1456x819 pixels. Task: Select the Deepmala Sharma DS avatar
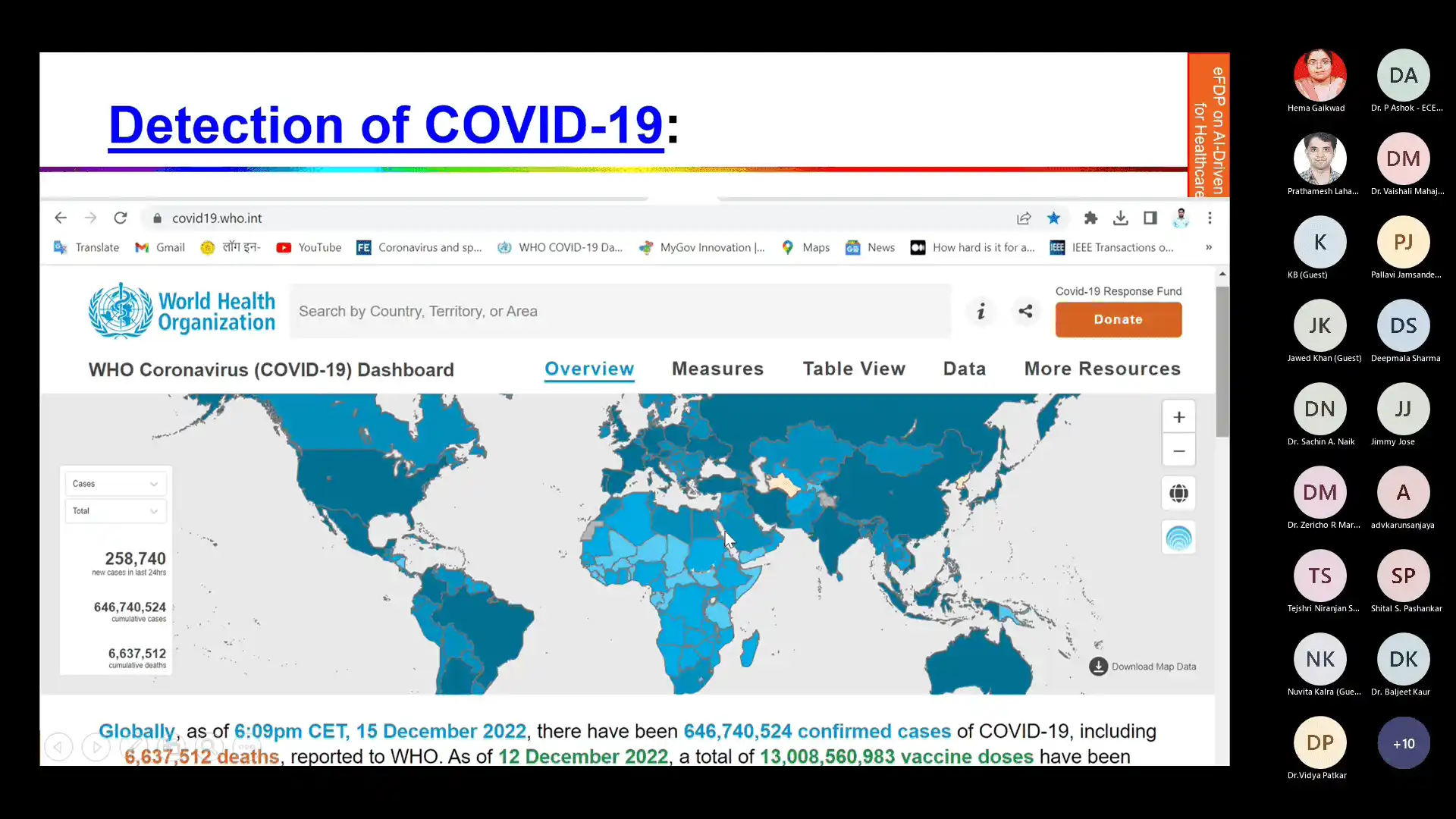(x=1403, y=325)
